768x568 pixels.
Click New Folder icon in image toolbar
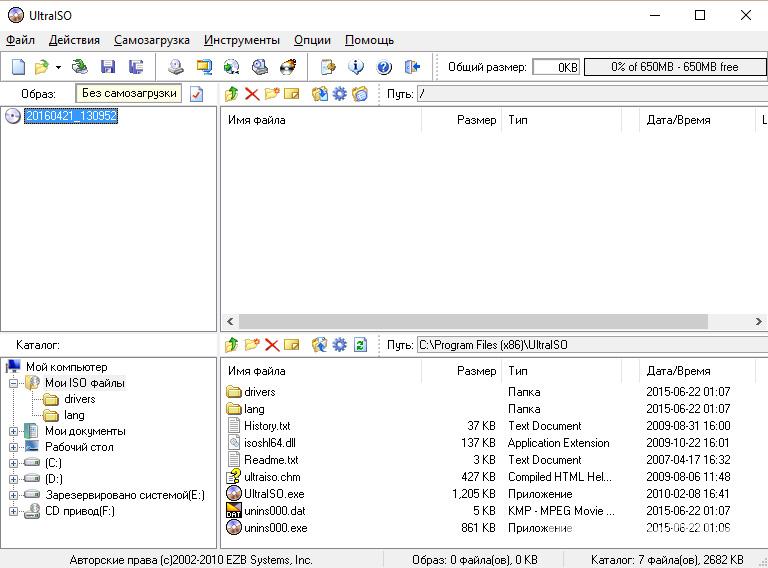pyautogui.click(x=272, y=94)
